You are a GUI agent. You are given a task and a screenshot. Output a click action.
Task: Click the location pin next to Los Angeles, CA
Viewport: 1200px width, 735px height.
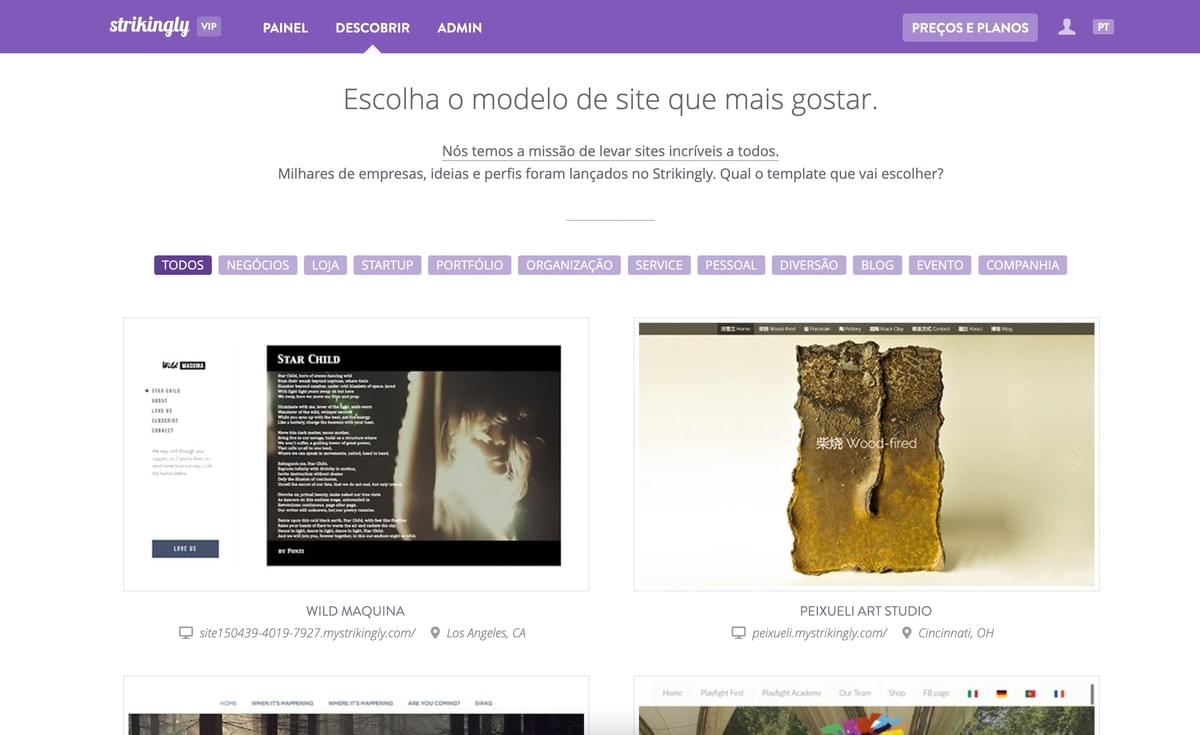pyautogui.click(x=434, y=632)
